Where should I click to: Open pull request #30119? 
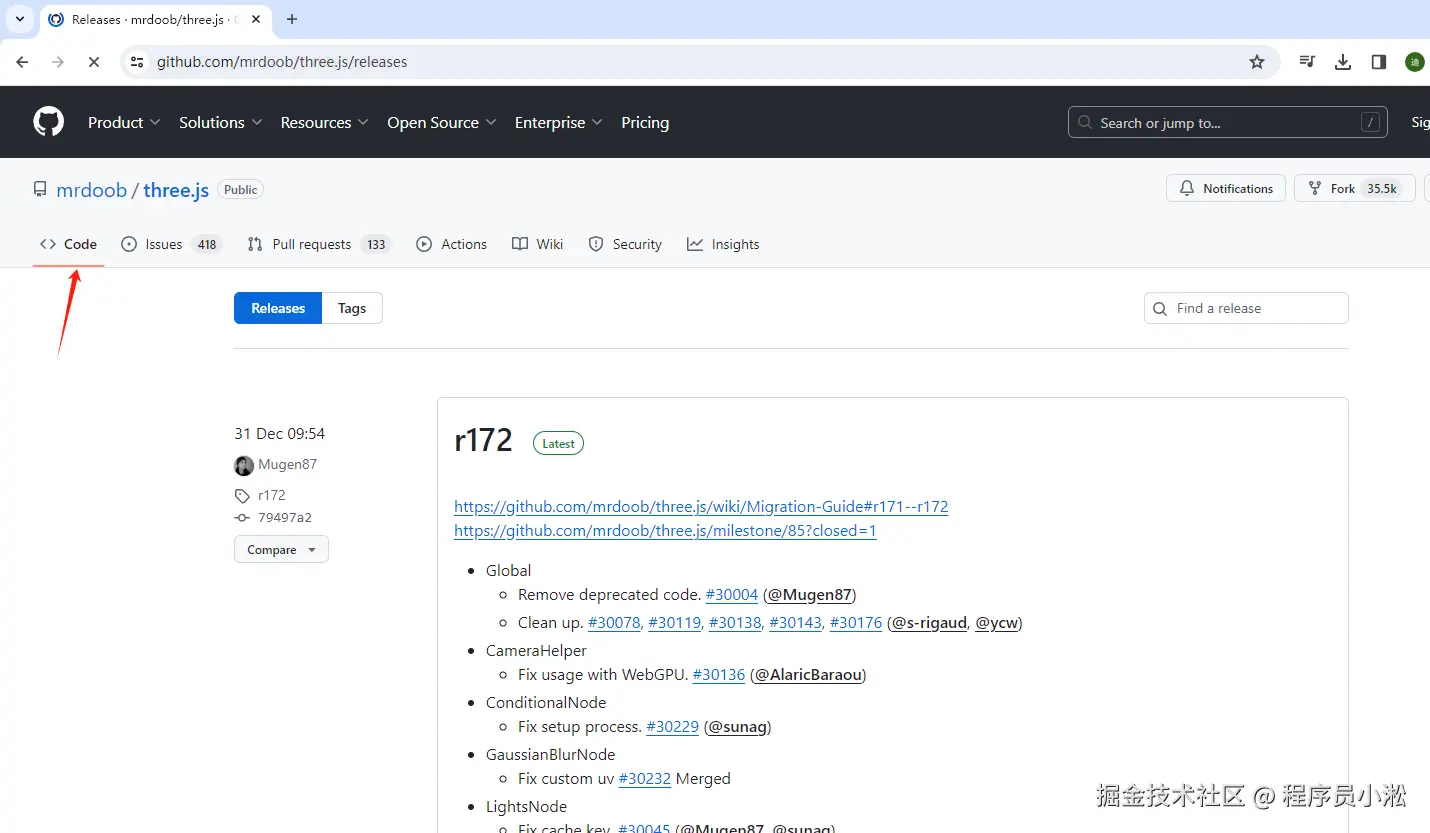674,622
